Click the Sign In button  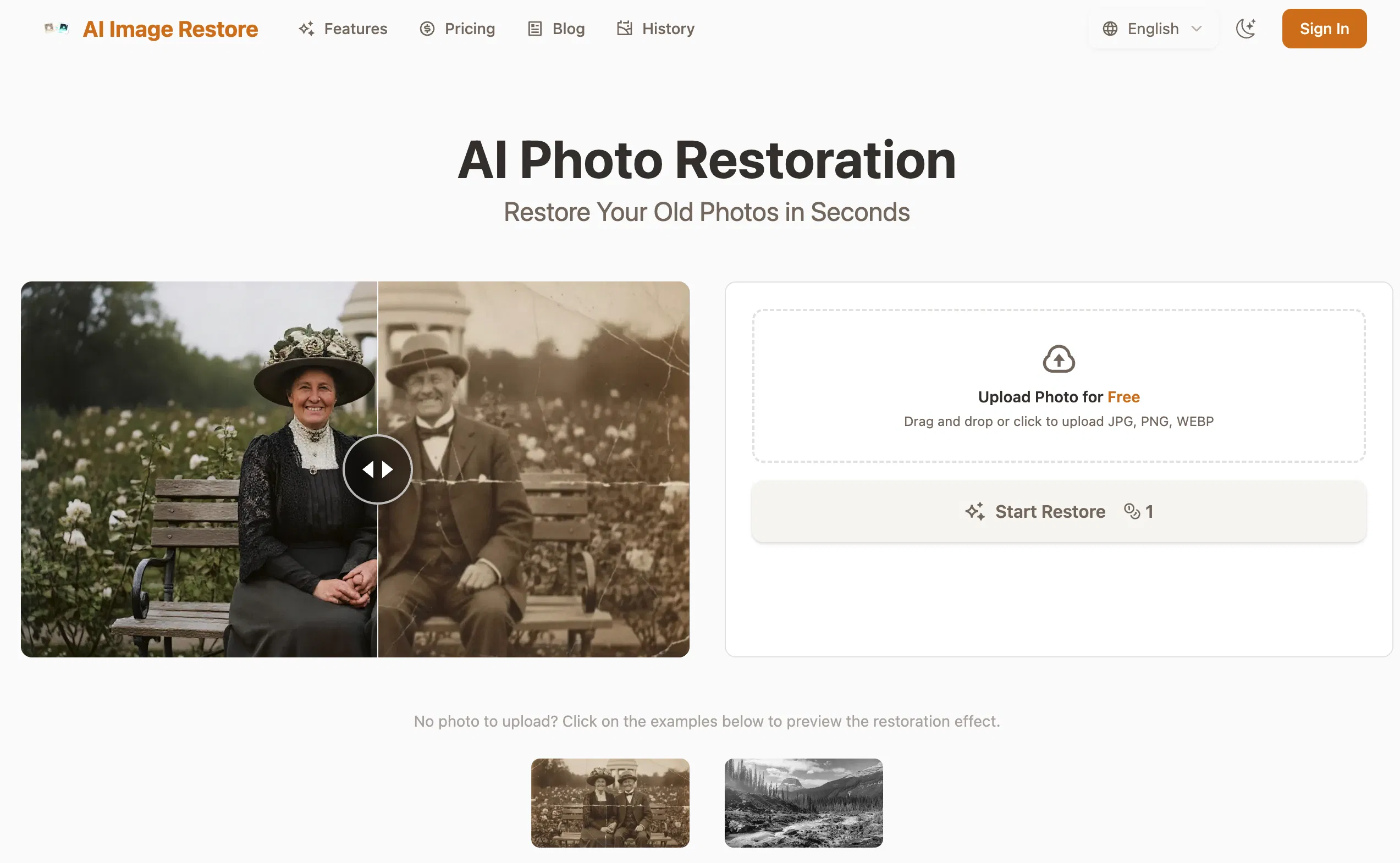tap(1324, 29)
